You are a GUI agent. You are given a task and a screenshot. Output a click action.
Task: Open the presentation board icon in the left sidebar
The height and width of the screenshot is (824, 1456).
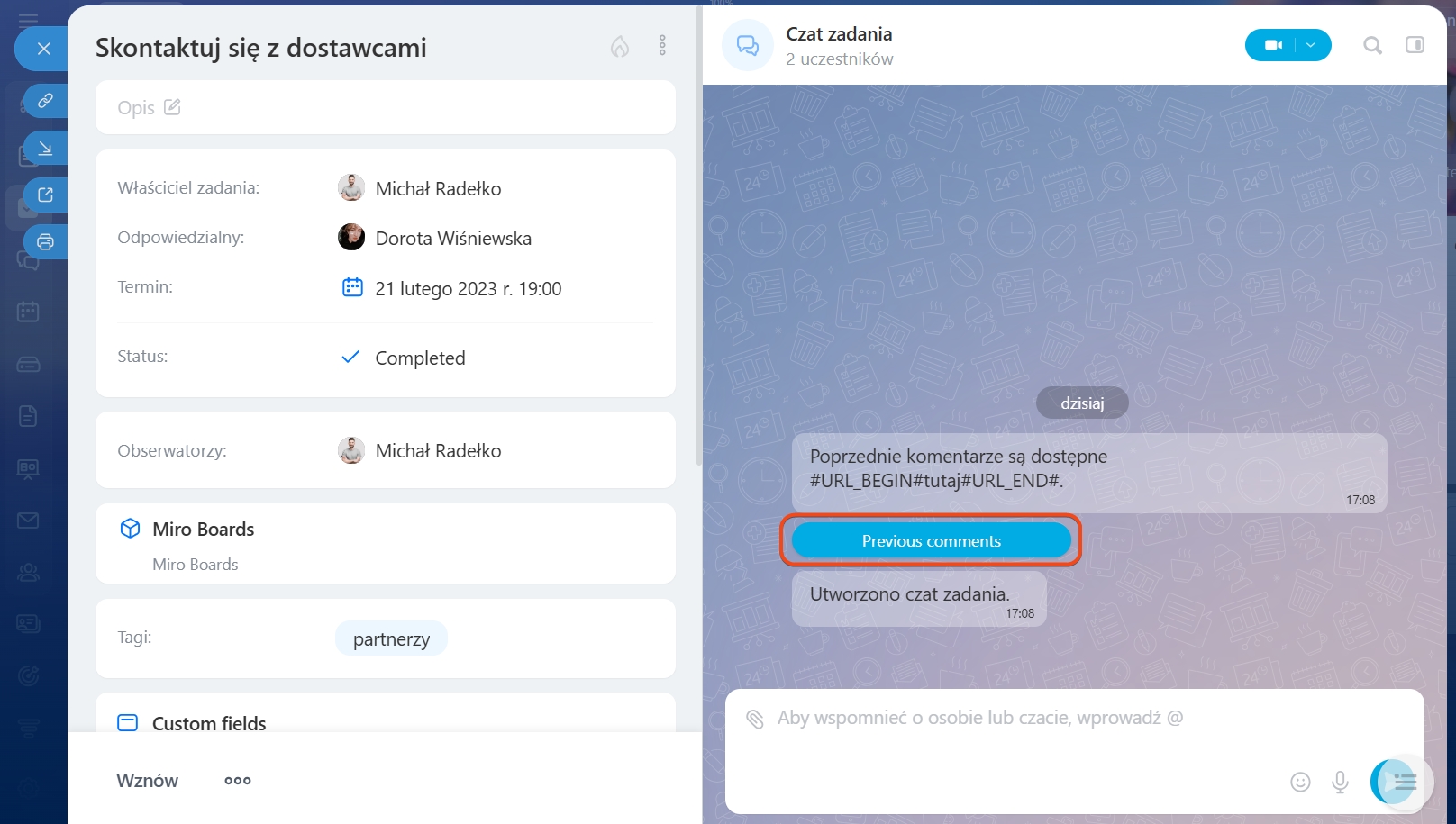click(x=28, y=468)
